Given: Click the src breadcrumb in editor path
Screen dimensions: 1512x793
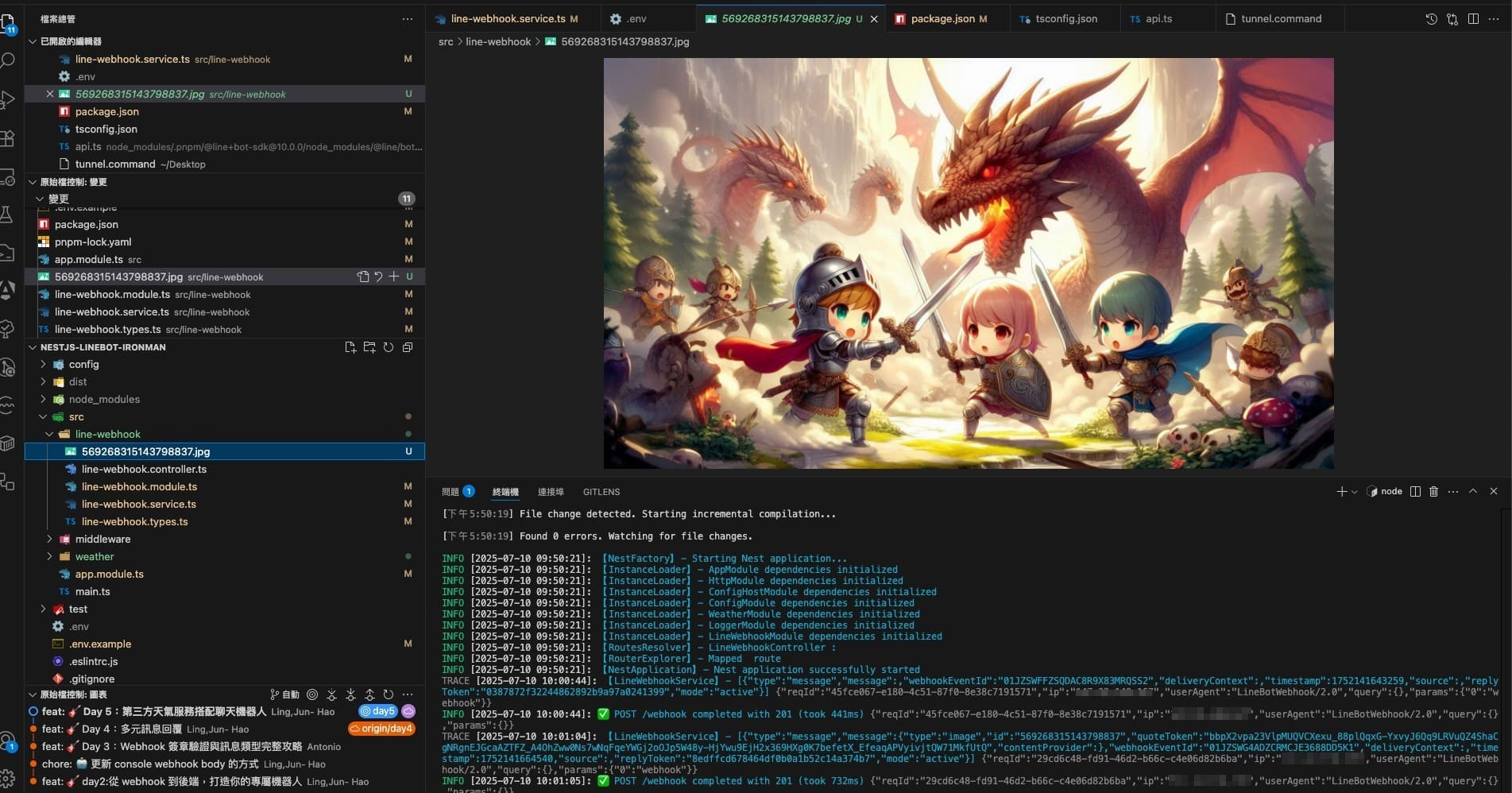Looking at the screenshot, I should click(446, 41).
